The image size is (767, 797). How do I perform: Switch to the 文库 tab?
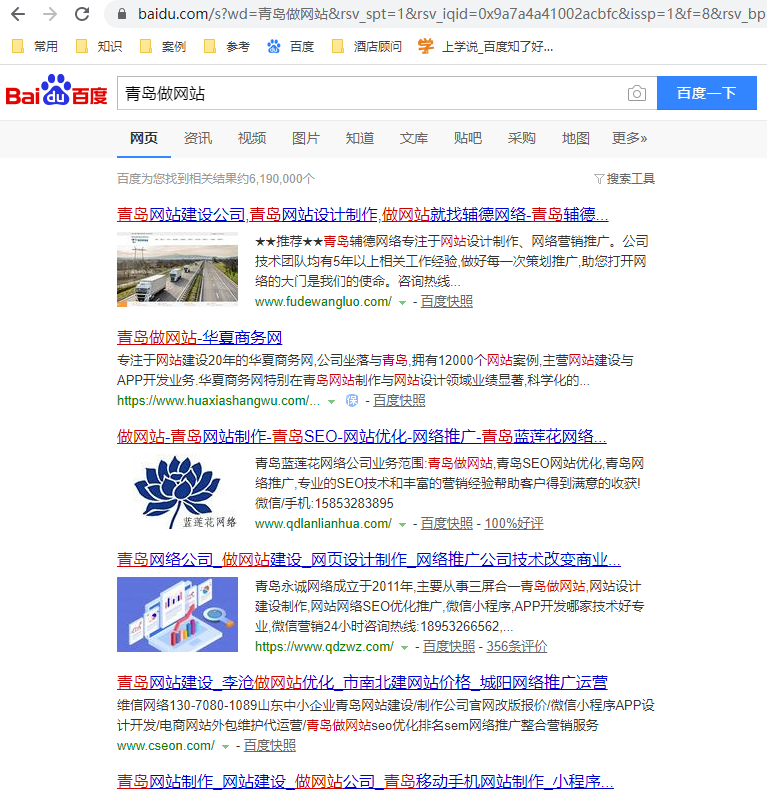pyautogui.click(x=414, y=138)
